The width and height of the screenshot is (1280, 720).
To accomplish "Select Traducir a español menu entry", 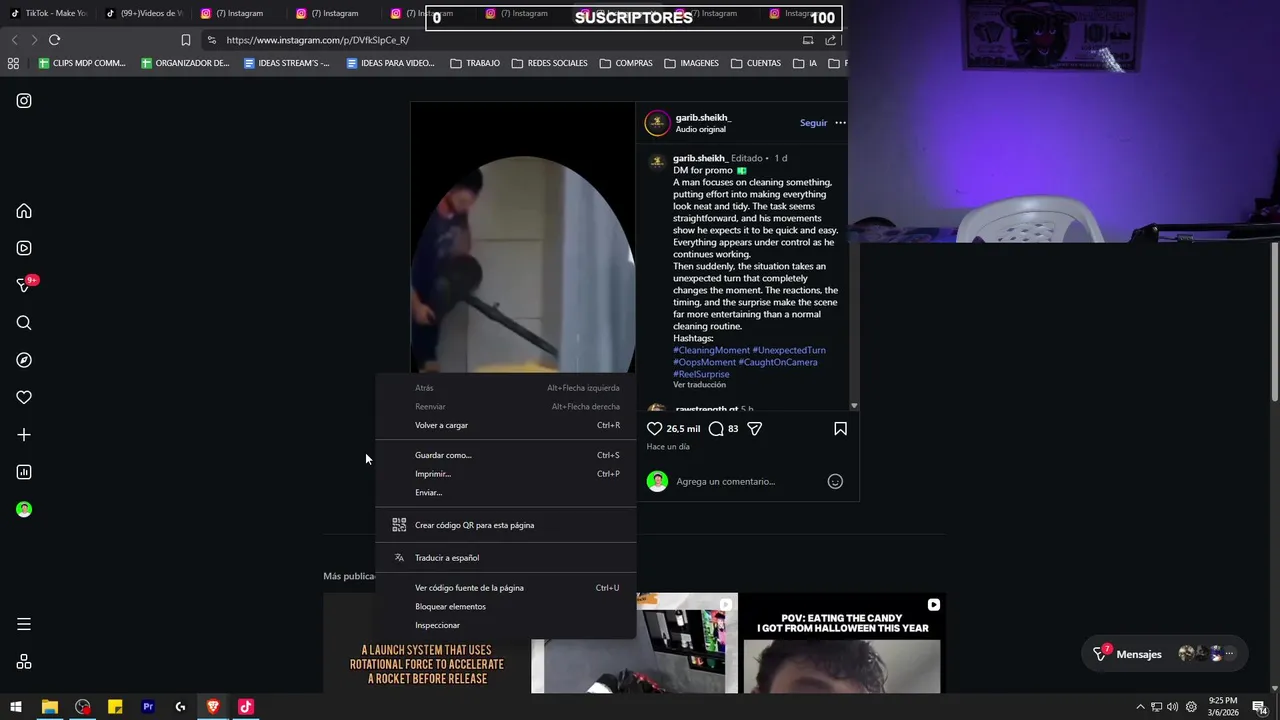I will click(x=505, y=558).
